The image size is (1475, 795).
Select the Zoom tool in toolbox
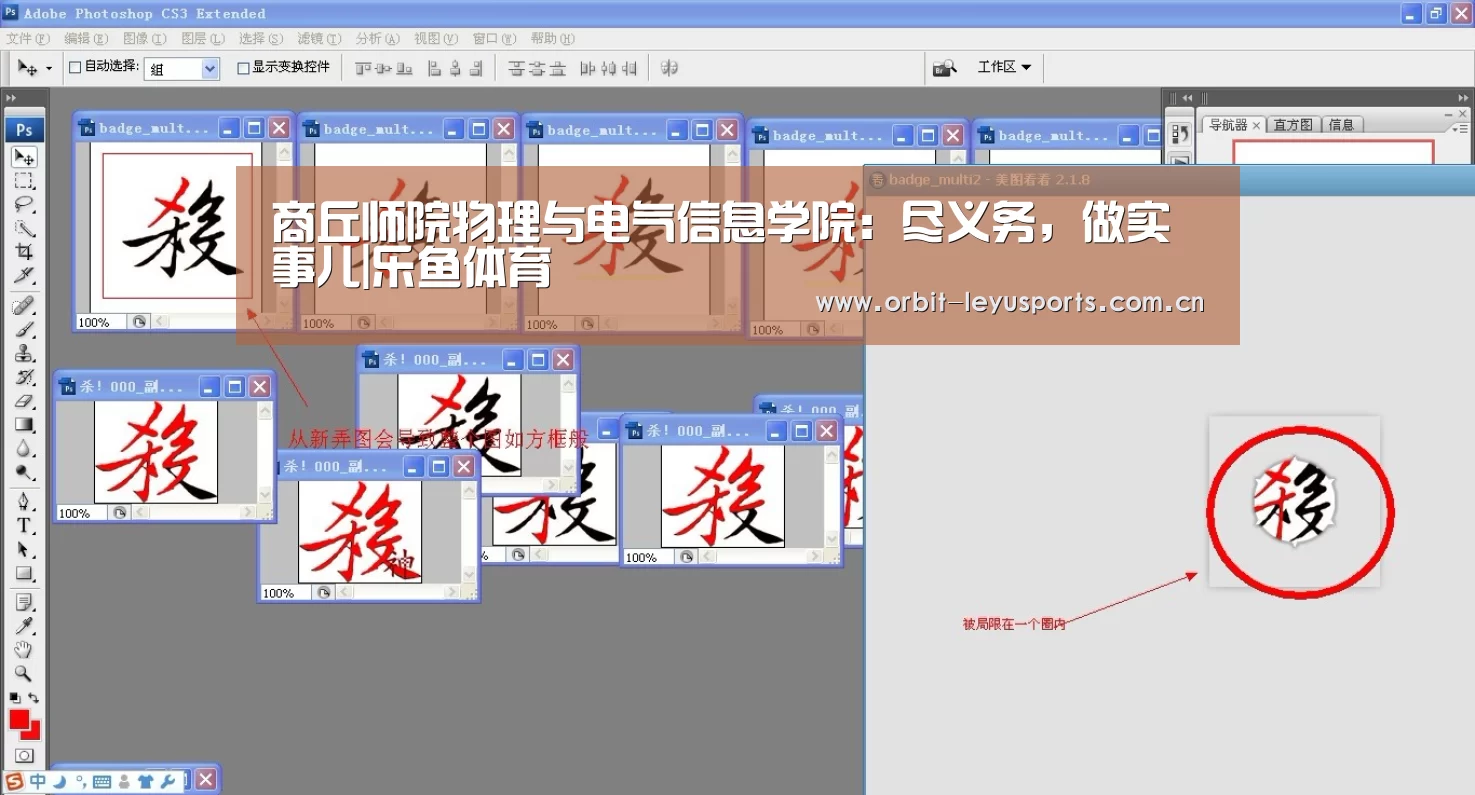point(24,675)
